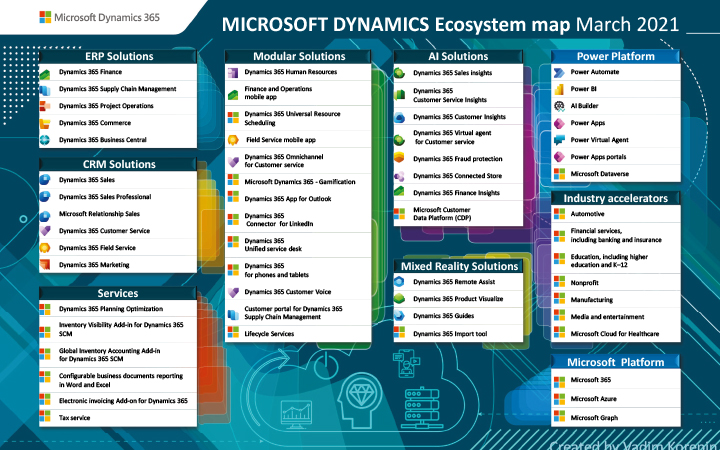Click the Dynamics 365 Finance icon
The image size is (720, 450).
45,74
